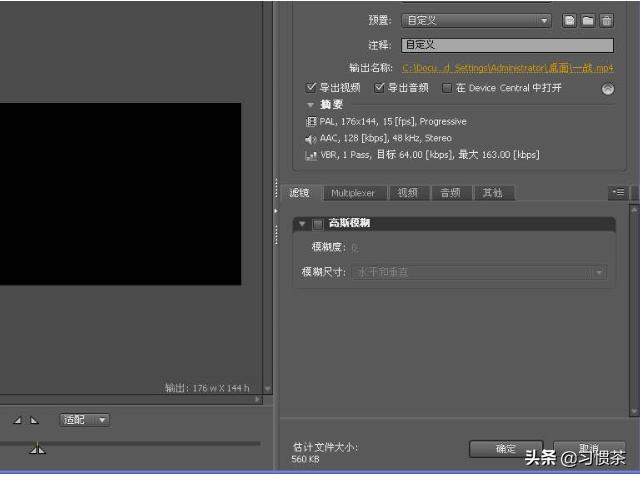
Task: Click the 560 KB estimated file size value
Action: click(x=305, y=459)
